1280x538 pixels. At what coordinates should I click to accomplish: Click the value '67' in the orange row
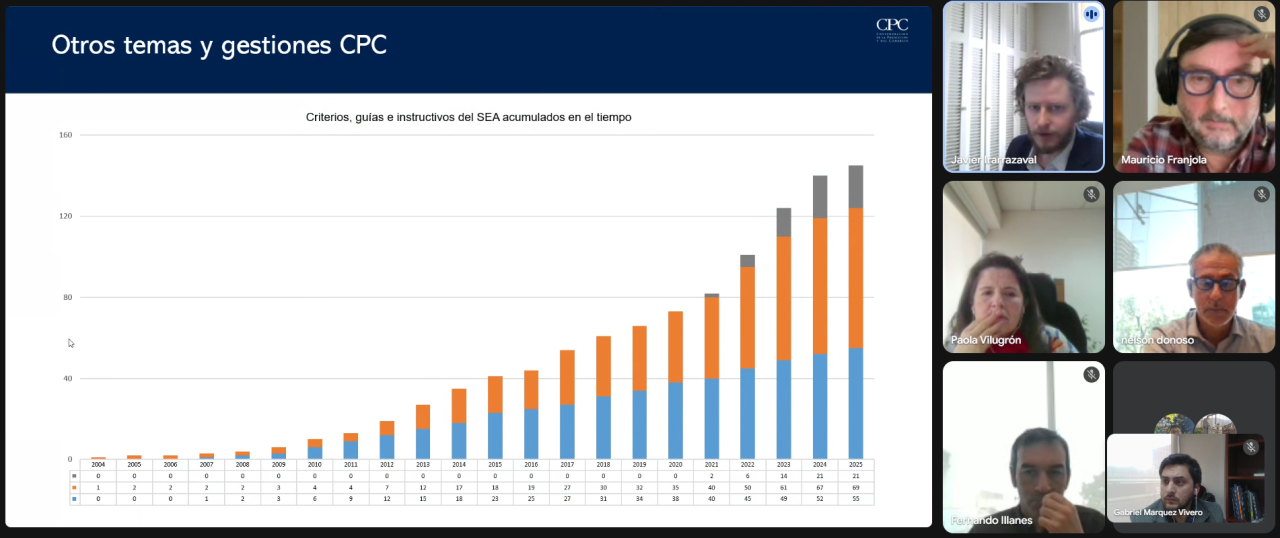(820, 487)
